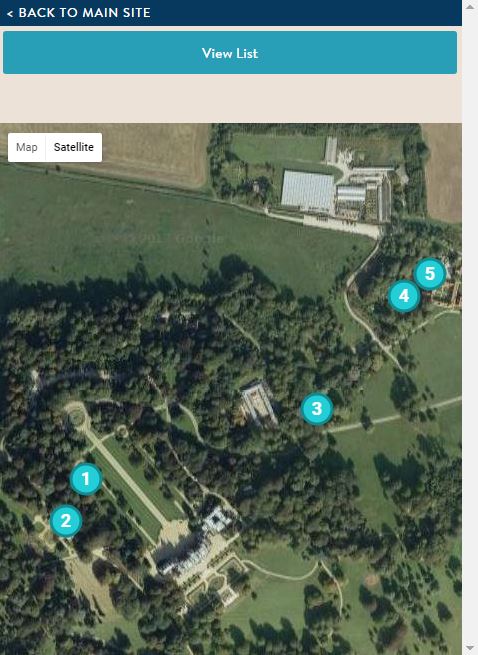Click the back chevron beside Back to Main Site
Viewport: 478px width, 655px height.
pos(10,14)
